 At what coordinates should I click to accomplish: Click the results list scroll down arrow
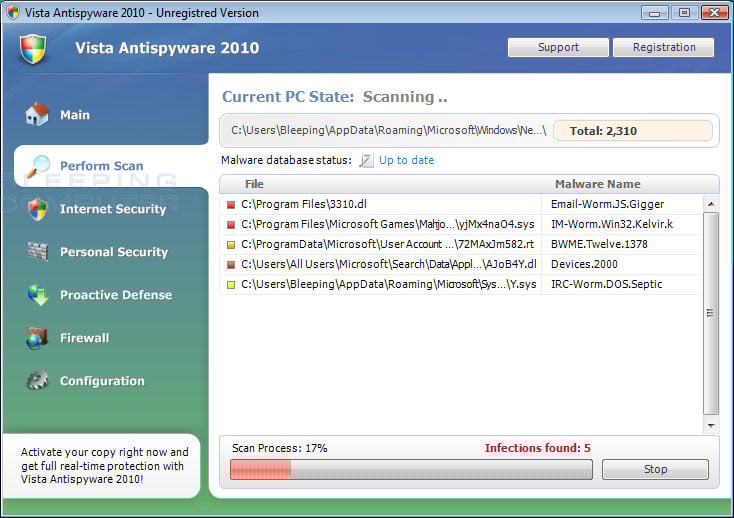tap(711, 426)
